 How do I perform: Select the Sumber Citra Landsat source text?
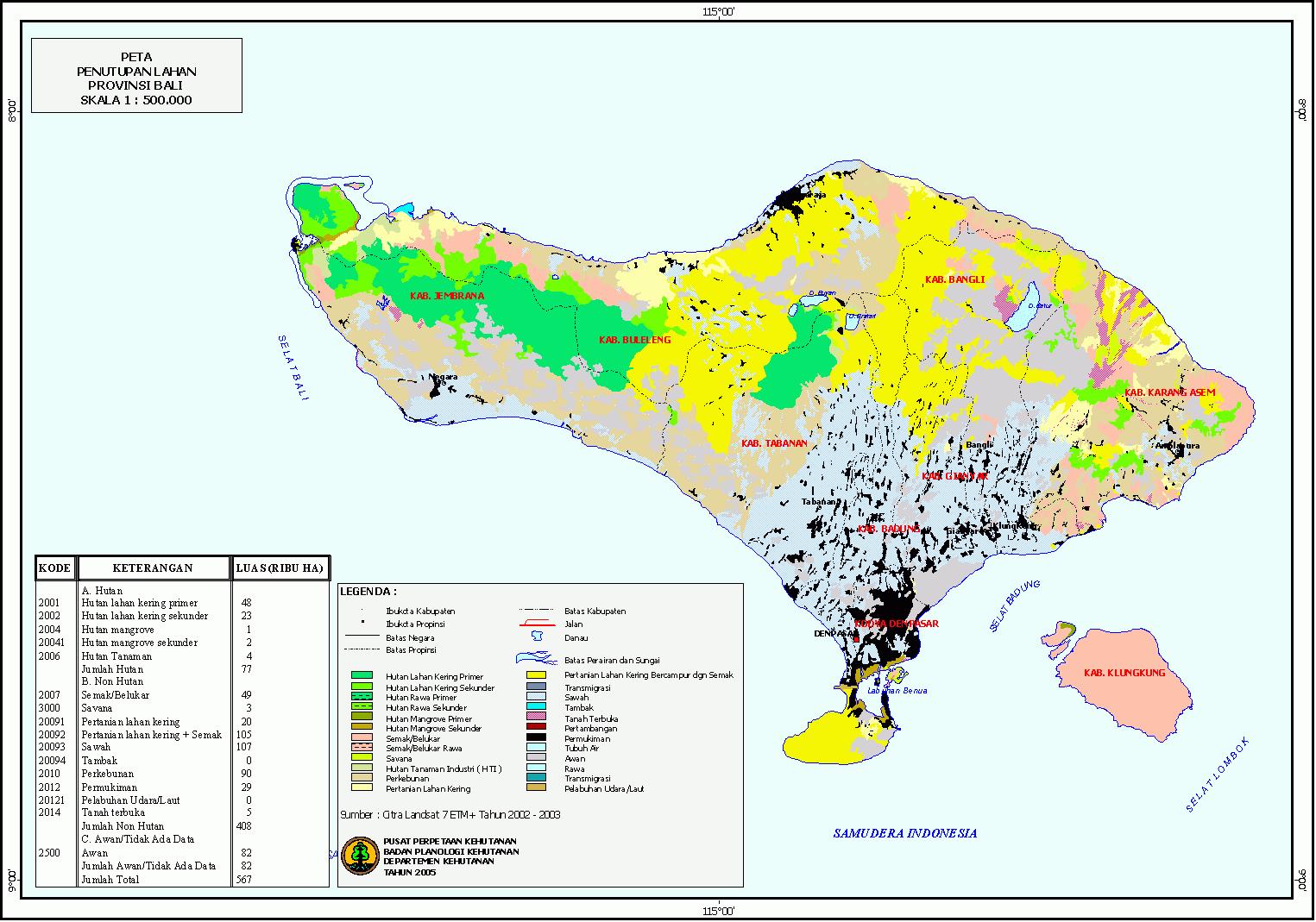pos(450,812)
